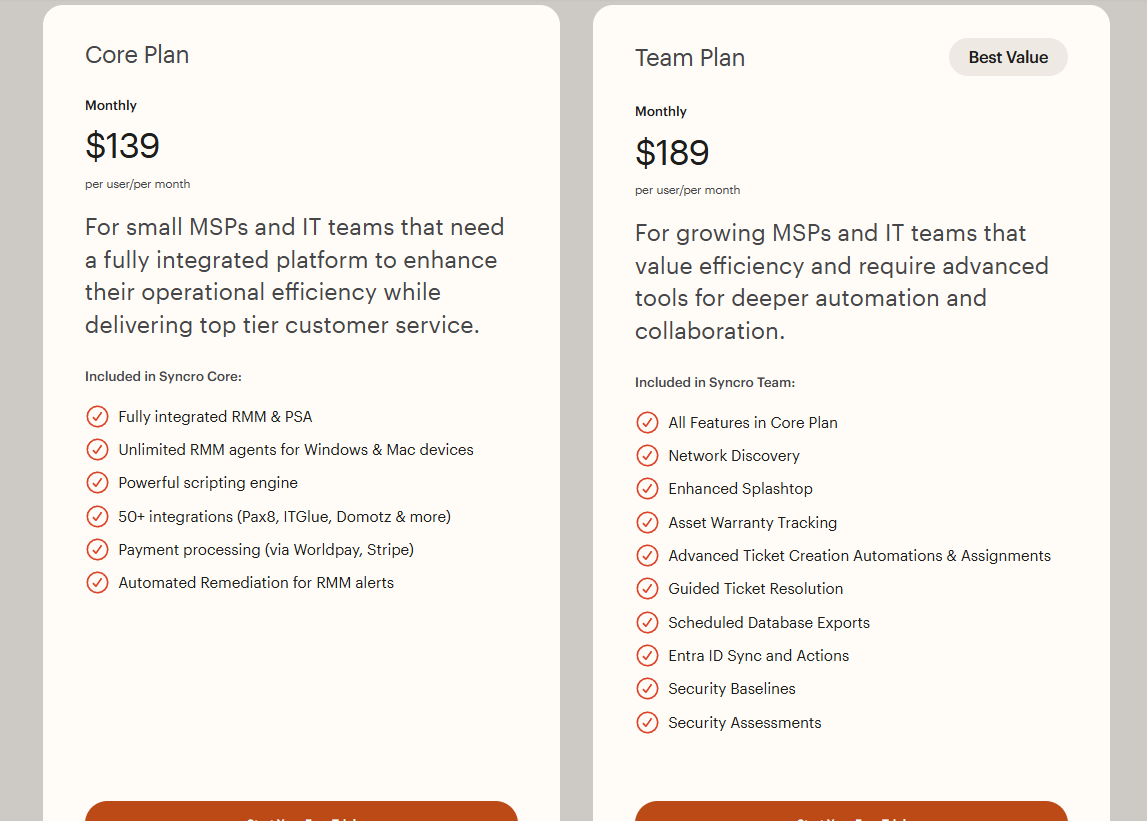The width and height of the screenshot is (1147, 821).
Task: Click 'Automated Remediation for RMM alerts' text
Action: (256, 582)
